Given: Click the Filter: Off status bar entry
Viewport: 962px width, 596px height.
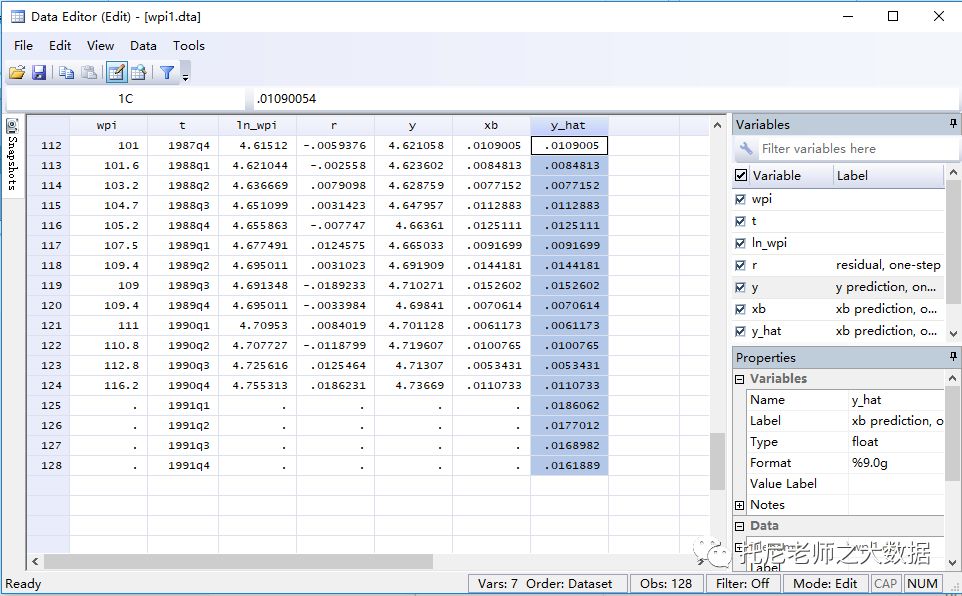Looking at the screenshot, I should (x=742, y=584).
